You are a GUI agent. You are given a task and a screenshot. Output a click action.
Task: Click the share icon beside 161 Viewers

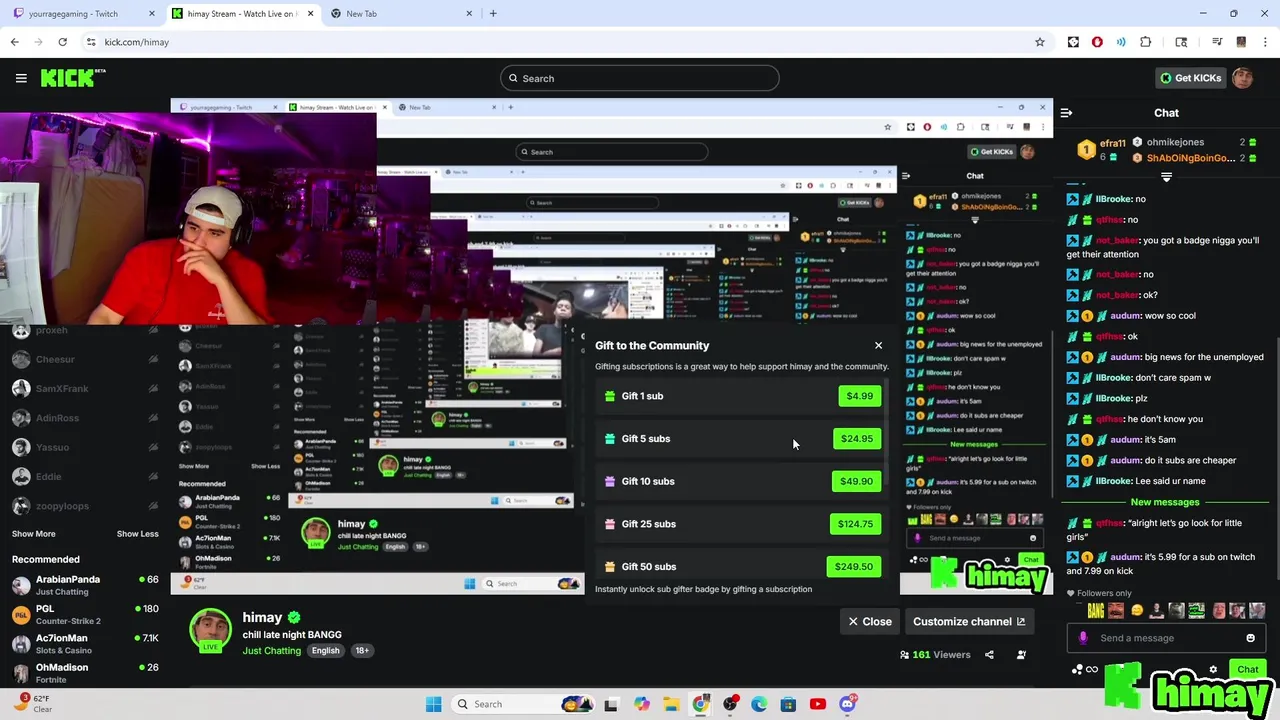pyautogui.click(x=989, y=655)
